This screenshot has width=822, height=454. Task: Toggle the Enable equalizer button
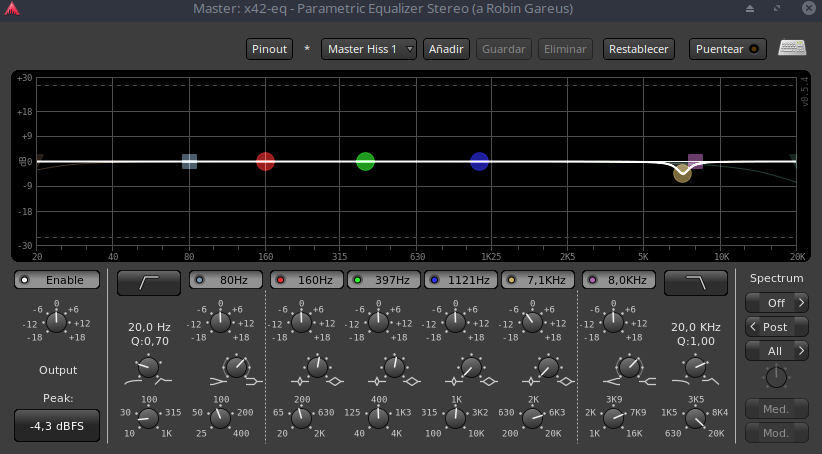[57, 280]
